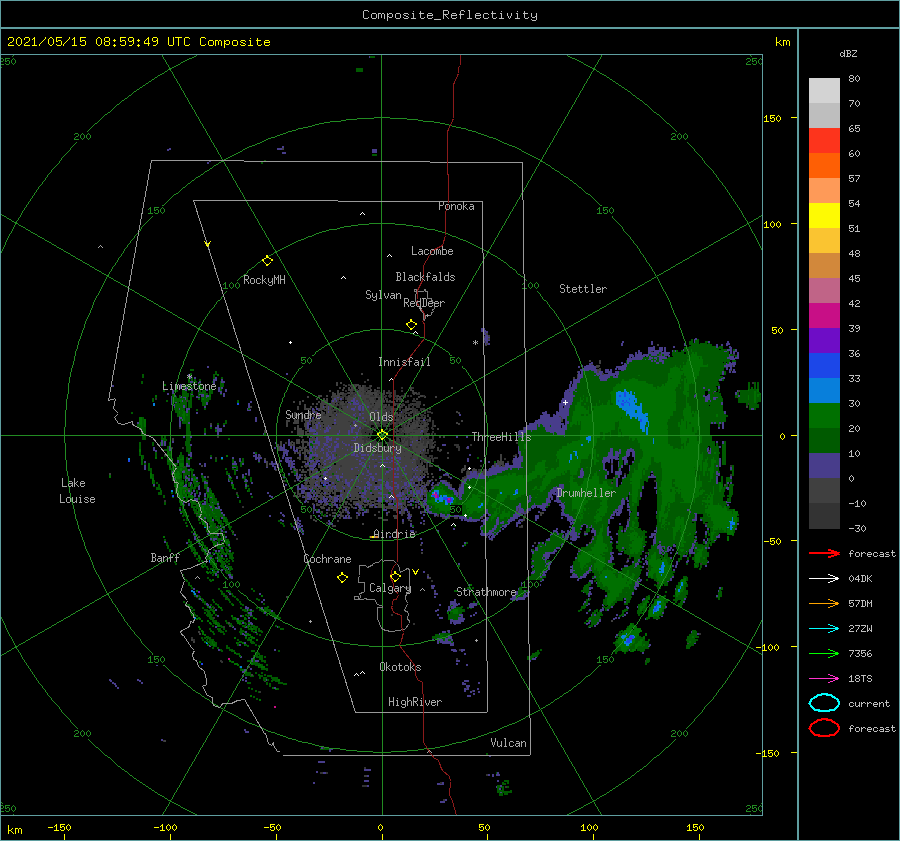Click the Okotoks city label

401,667
